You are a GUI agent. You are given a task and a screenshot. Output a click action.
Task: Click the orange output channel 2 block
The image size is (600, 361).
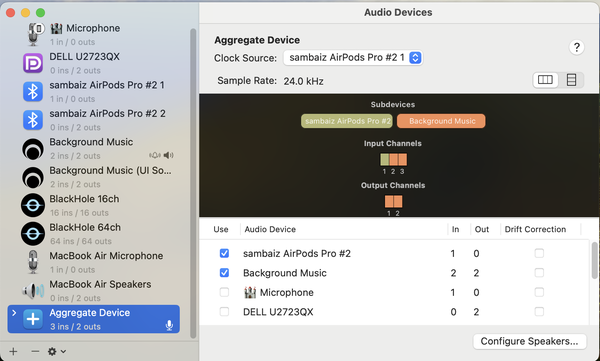(x=398, y=201)
